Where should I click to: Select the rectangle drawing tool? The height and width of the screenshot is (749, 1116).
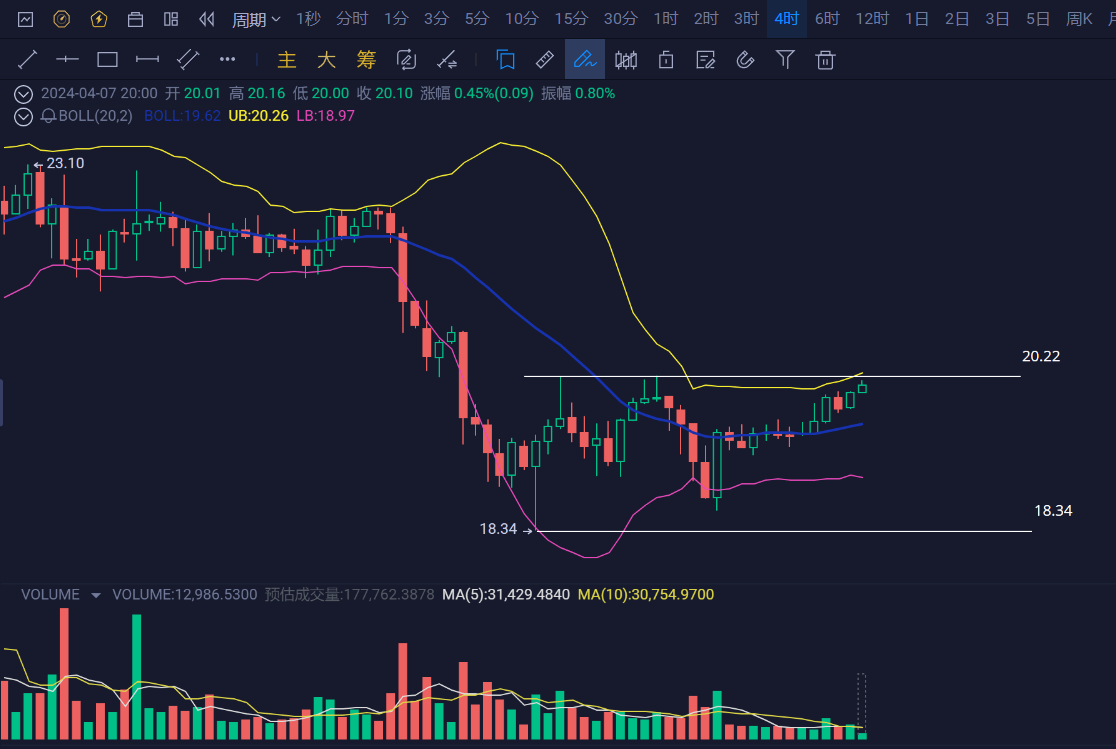(x=107, y=60)
